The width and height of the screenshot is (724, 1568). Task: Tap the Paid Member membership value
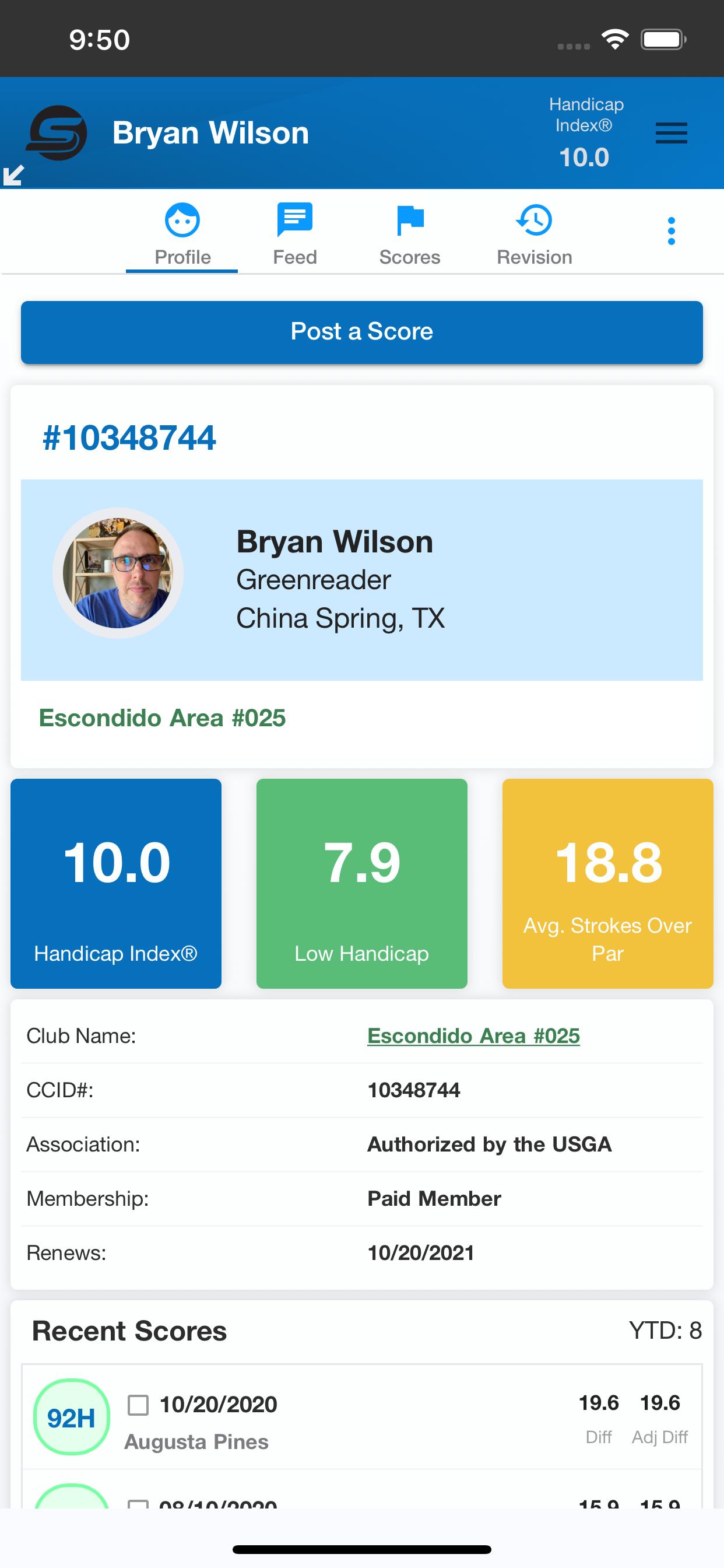(x=434, y=1198)
